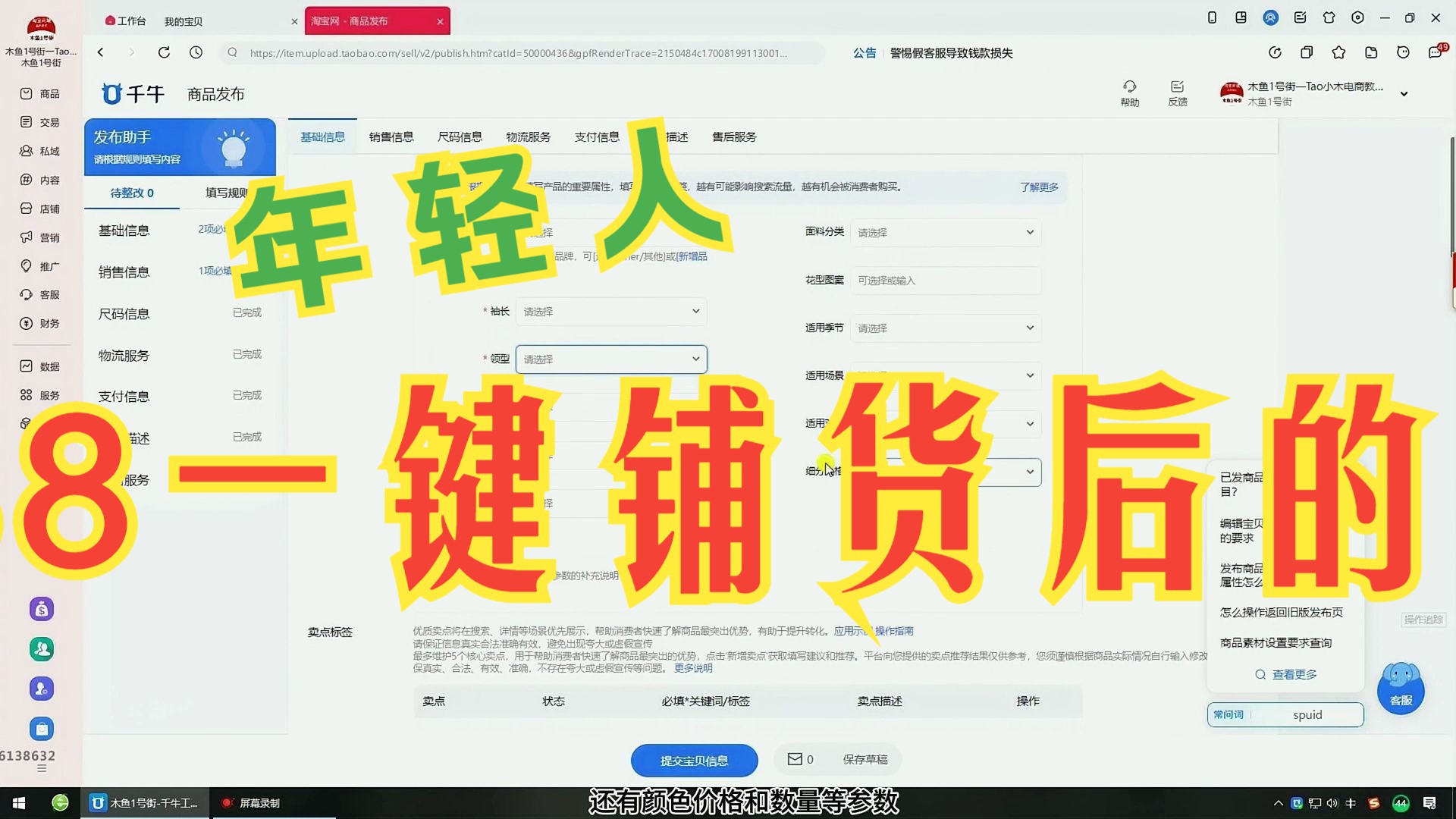The height and width of the screenshot is (819, 1456).
Task: Expand the 袖长 sleeve length dropdown
Action: (611, 312)
